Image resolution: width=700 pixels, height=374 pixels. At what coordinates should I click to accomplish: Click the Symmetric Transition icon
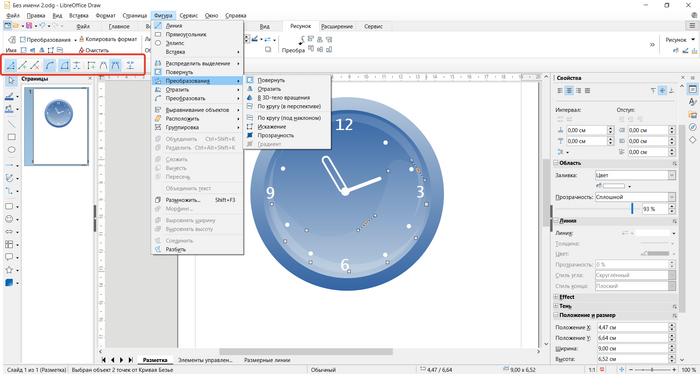click(x=116, y=66)
